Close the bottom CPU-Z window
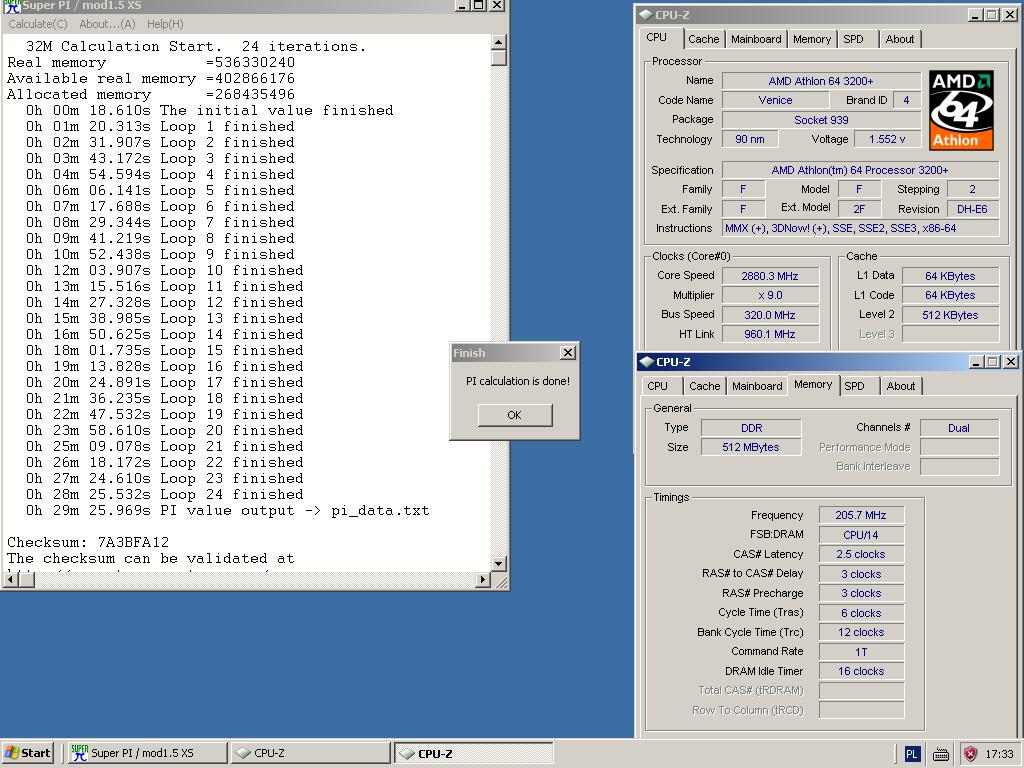This screenshot has height=768, width=1024. coord(1010,361)
